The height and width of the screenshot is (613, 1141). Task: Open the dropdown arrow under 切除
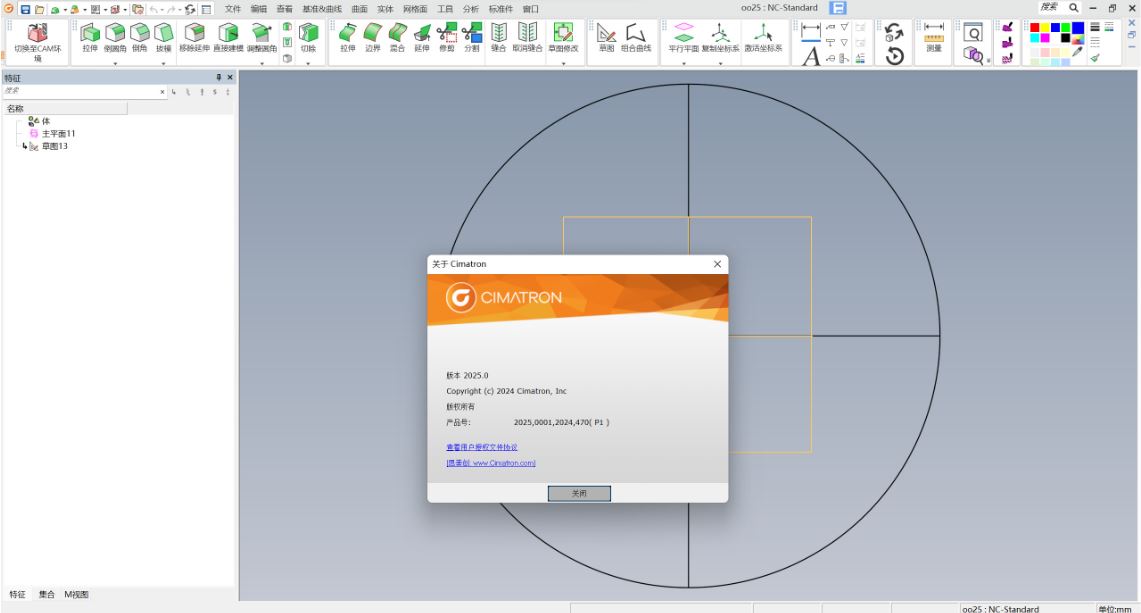(x=308, y=62)
